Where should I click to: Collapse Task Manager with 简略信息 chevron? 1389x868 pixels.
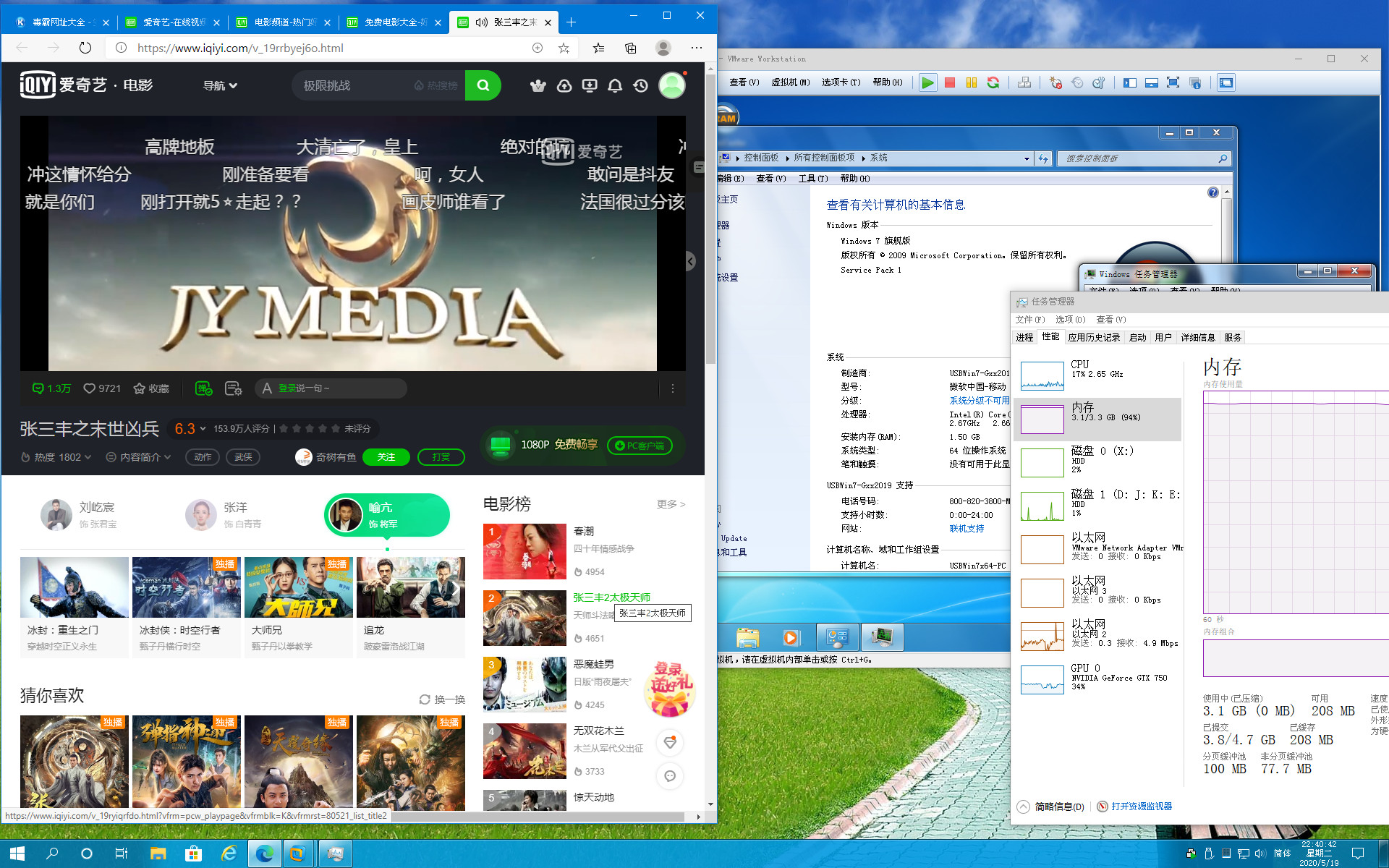pos(1023,807)
